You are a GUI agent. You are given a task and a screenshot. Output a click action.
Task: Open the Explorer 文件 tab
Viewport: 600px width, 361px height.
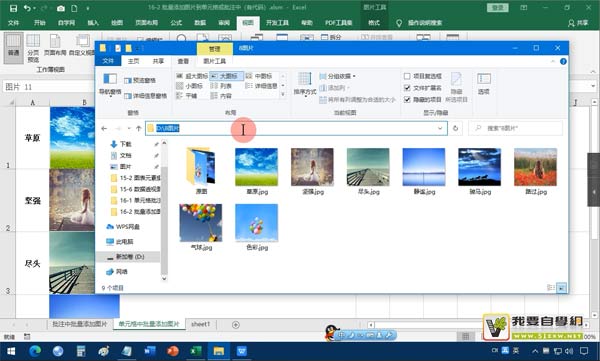pos(108,61)
